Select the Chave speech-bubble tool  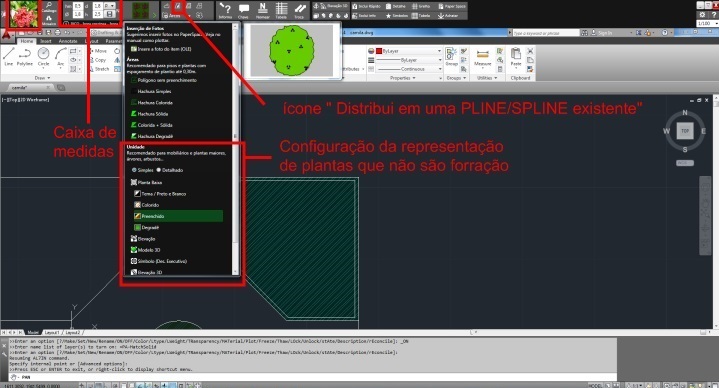[243, 11]
